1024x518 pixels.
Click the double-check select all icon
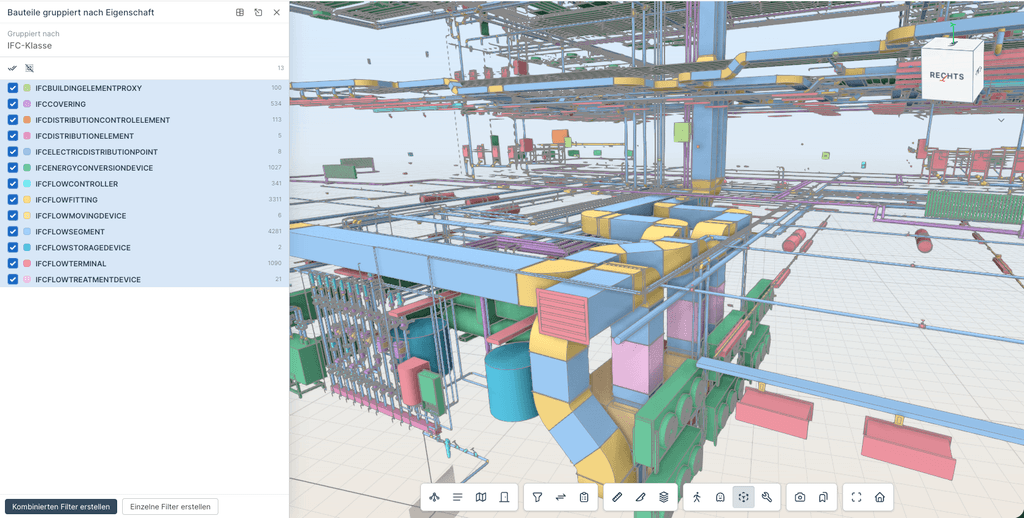12,68
